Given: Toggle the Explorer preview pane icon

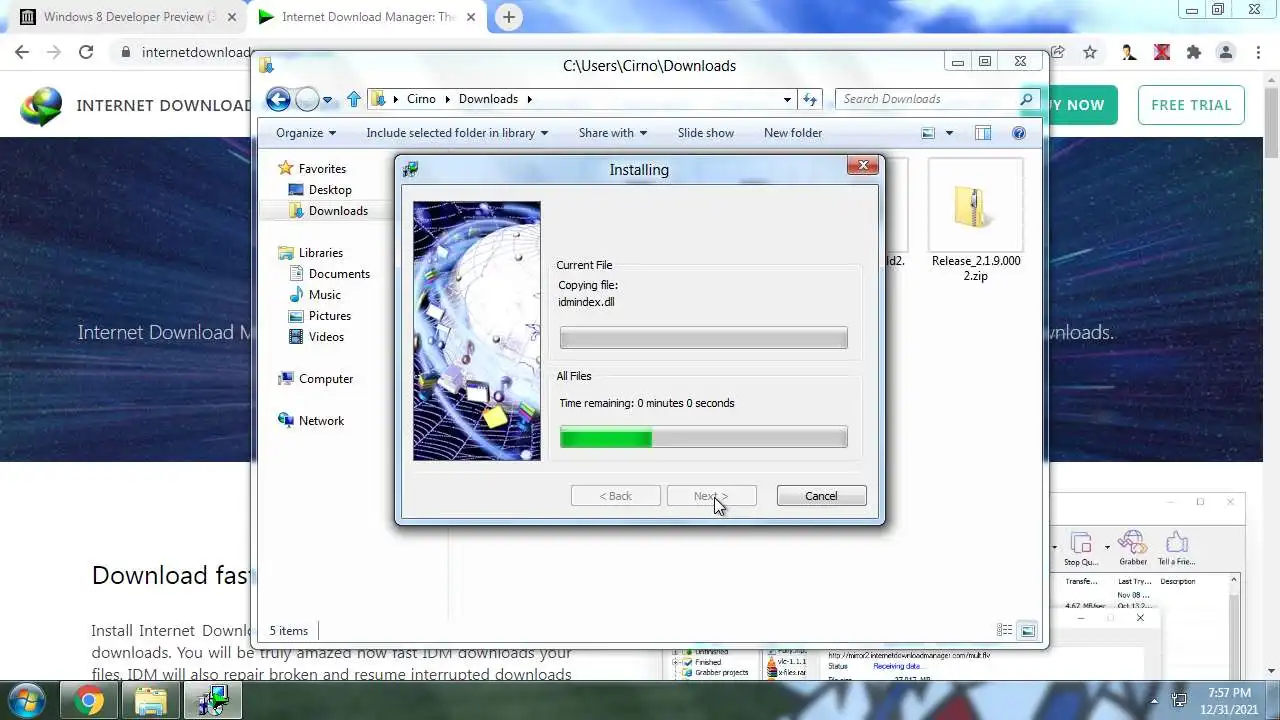Looking at the screenshot, I should 983,133.
